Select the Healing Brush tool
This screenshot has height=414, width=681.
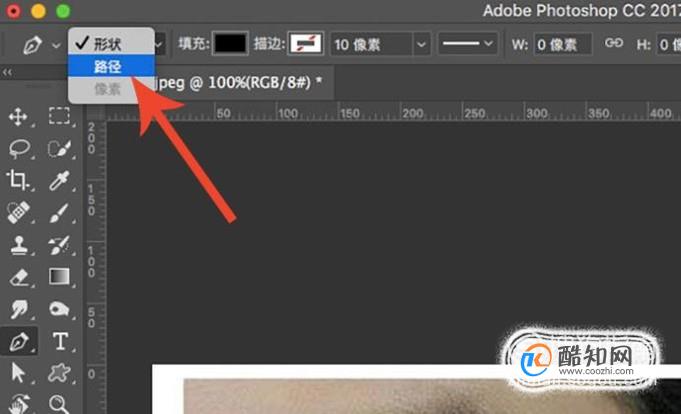18,212
